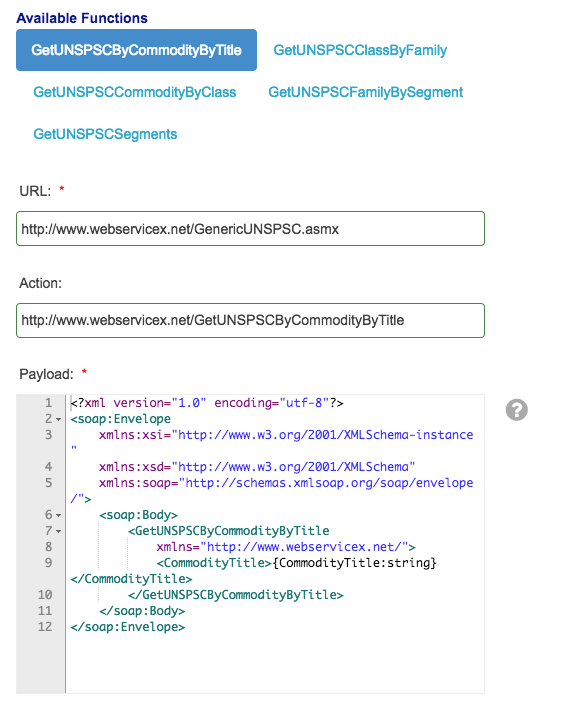Click the xmlns:xsi attribute on line 3
This screenshot has width=566, height=709.
click(286, 435)
